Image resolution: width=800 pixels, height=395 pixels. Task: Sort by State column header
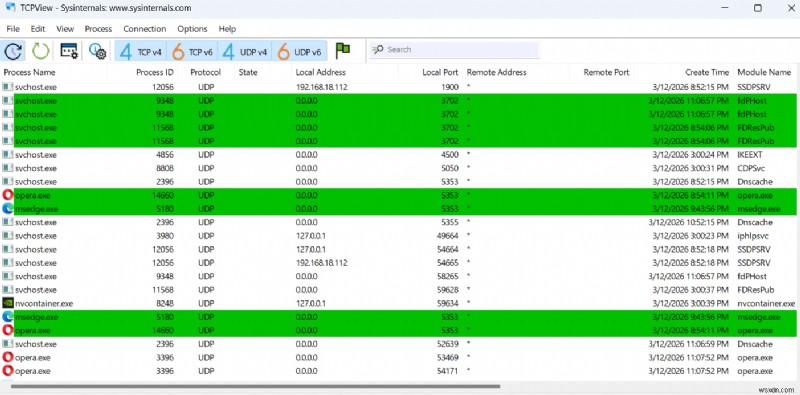click(x=248, y=72)
